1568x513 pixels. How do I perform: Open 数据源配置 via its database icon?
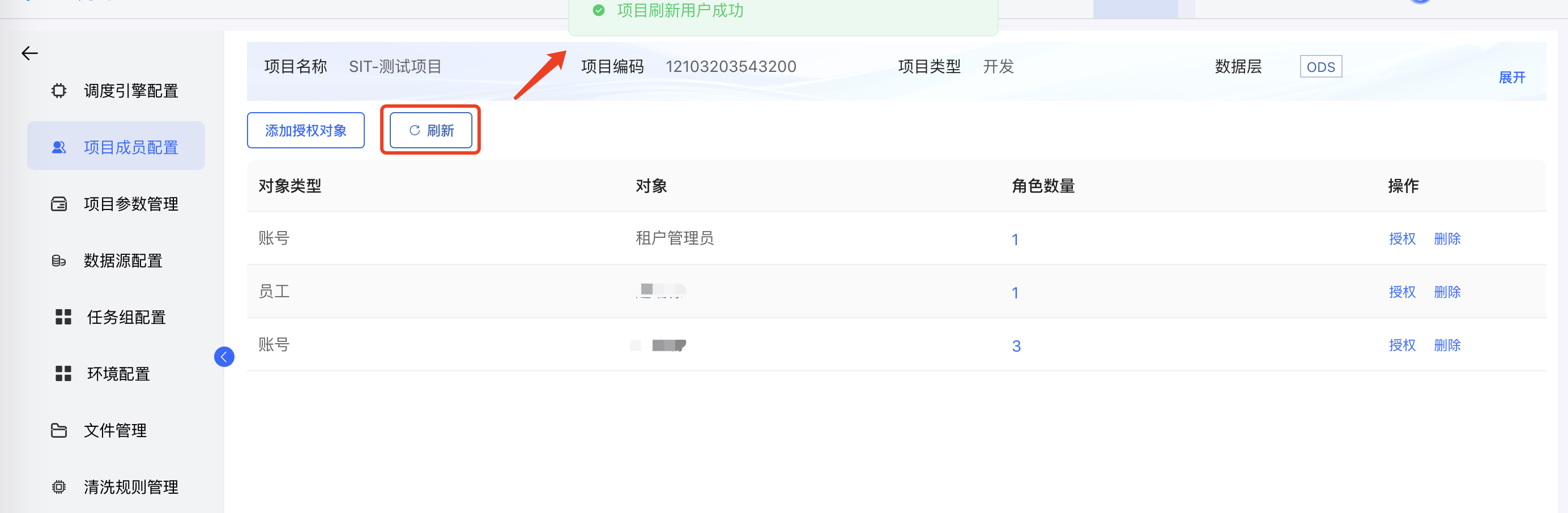tap(58, 260)
